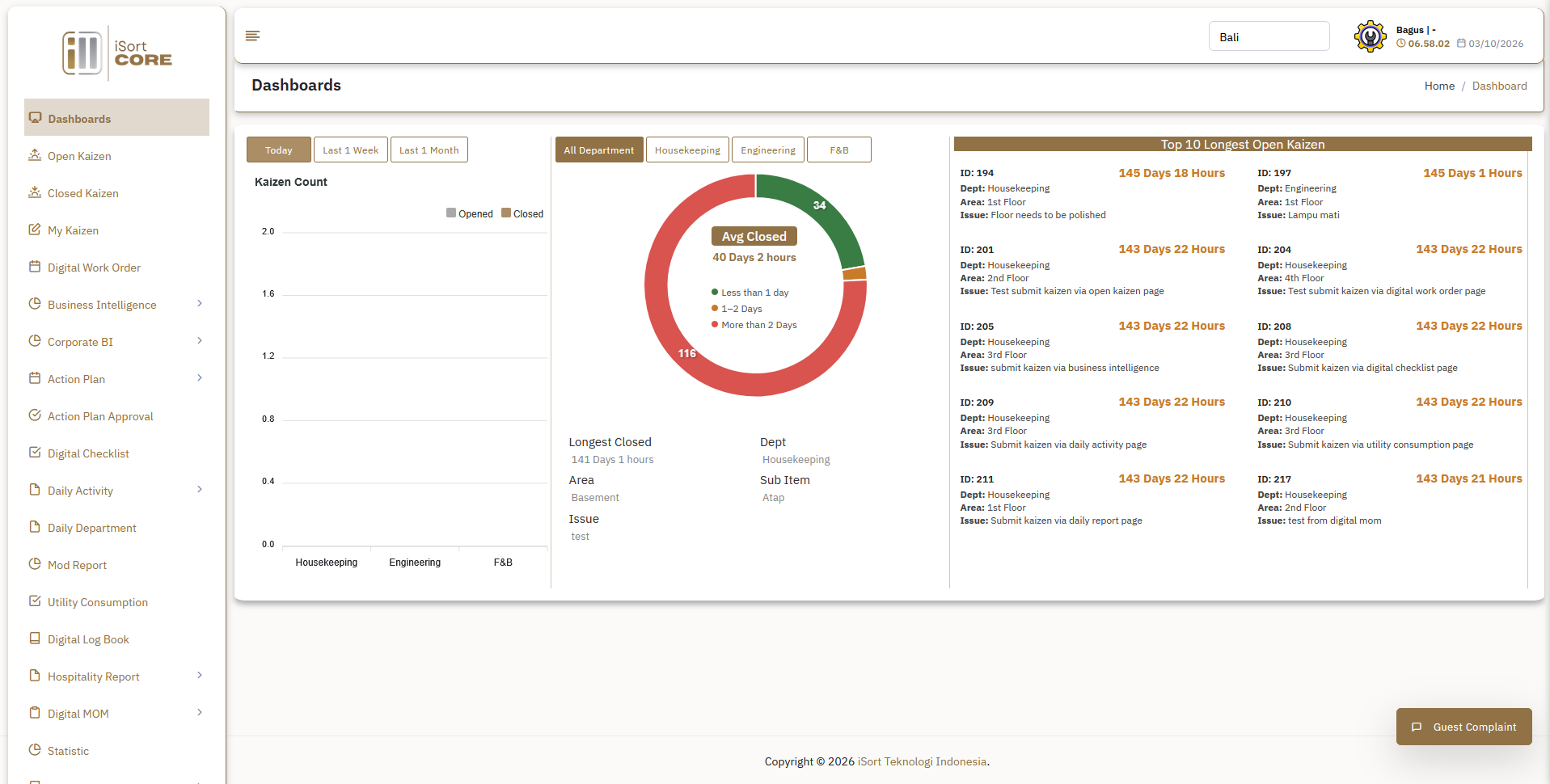Click the green donut segment labeled 34

[819, 205]
